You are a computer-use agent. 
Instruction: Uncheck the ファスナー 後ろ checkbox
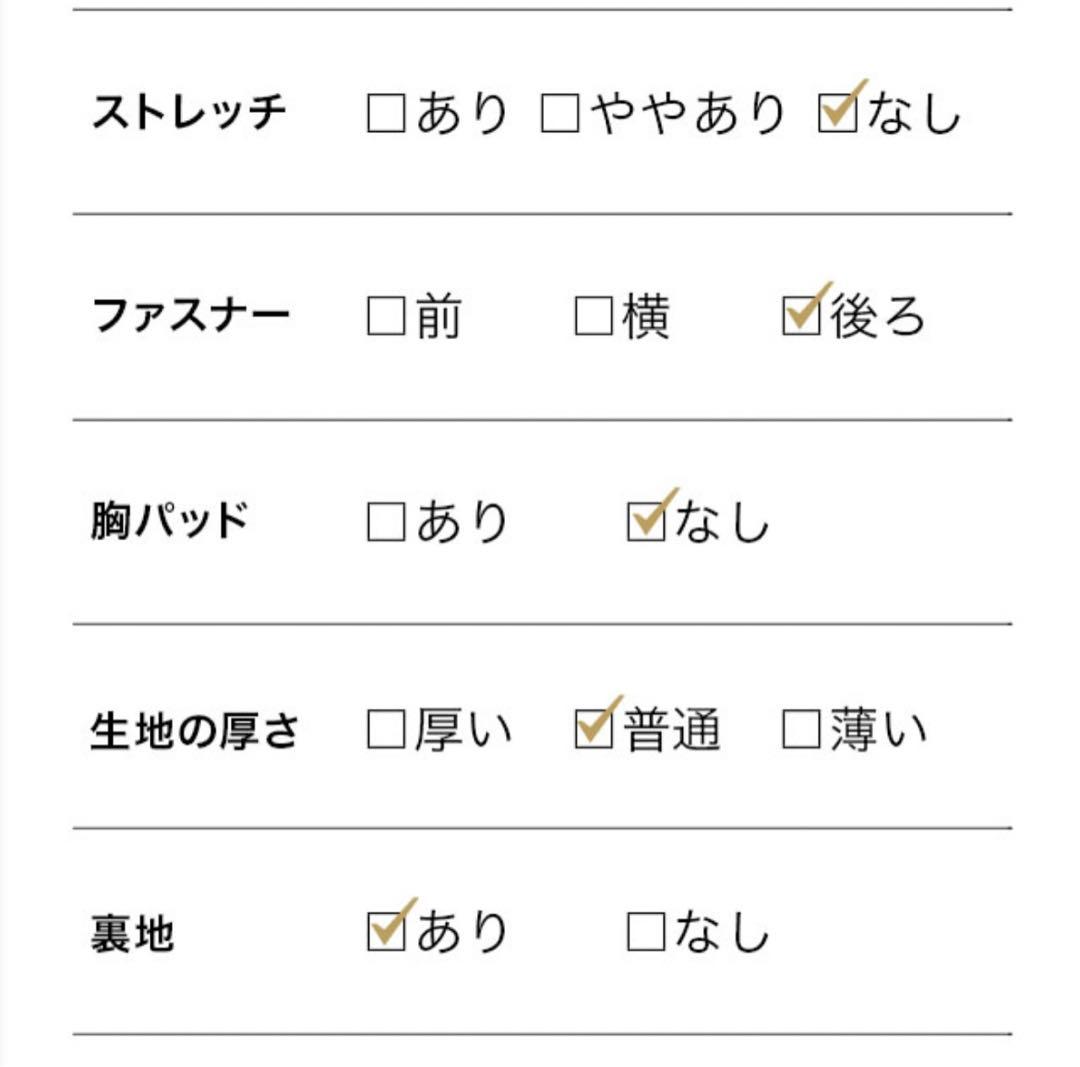tap(802, 316)
